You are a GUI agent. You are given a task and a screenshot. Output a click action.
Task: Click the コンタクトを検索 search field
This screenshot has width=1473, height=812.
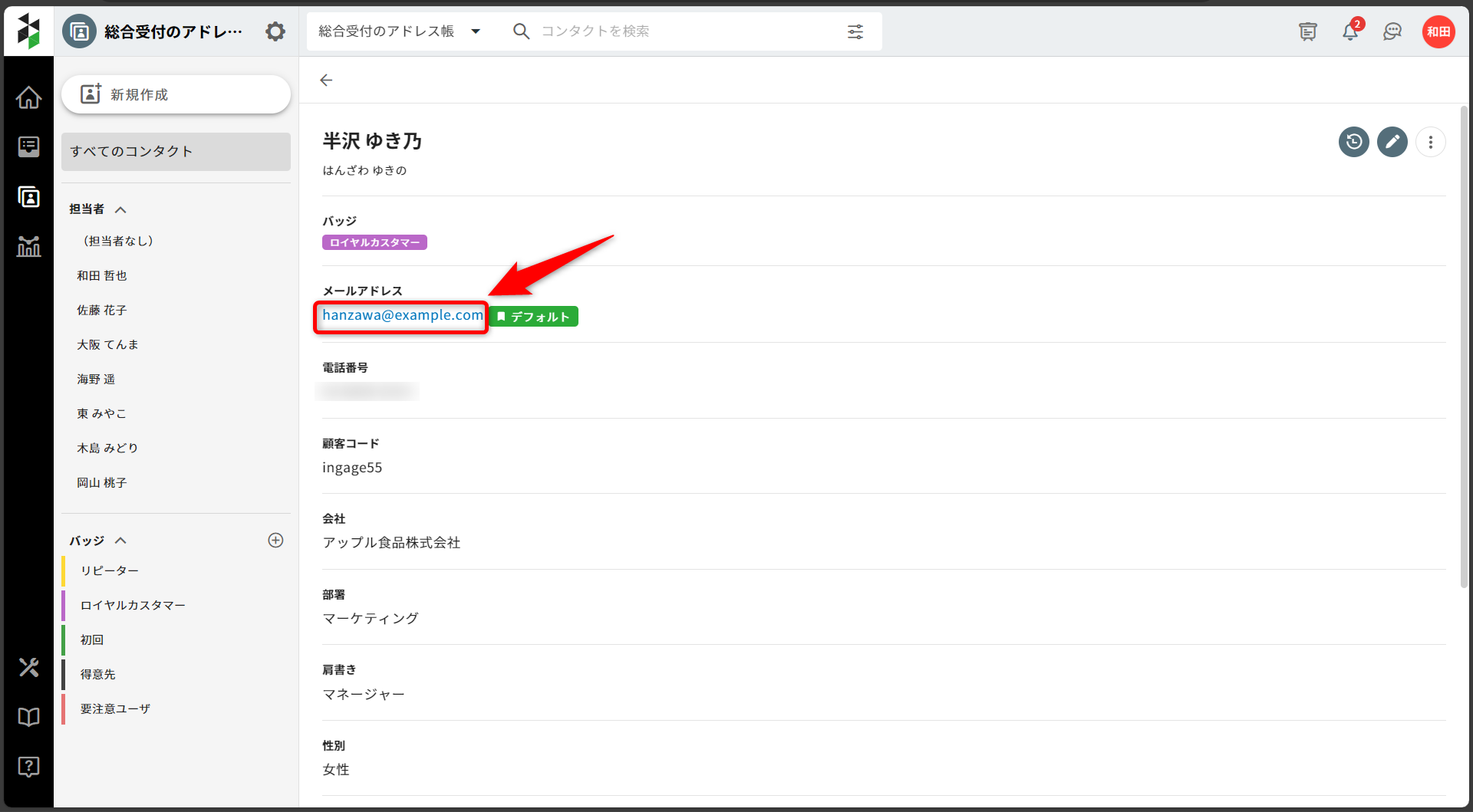[675, 31]
